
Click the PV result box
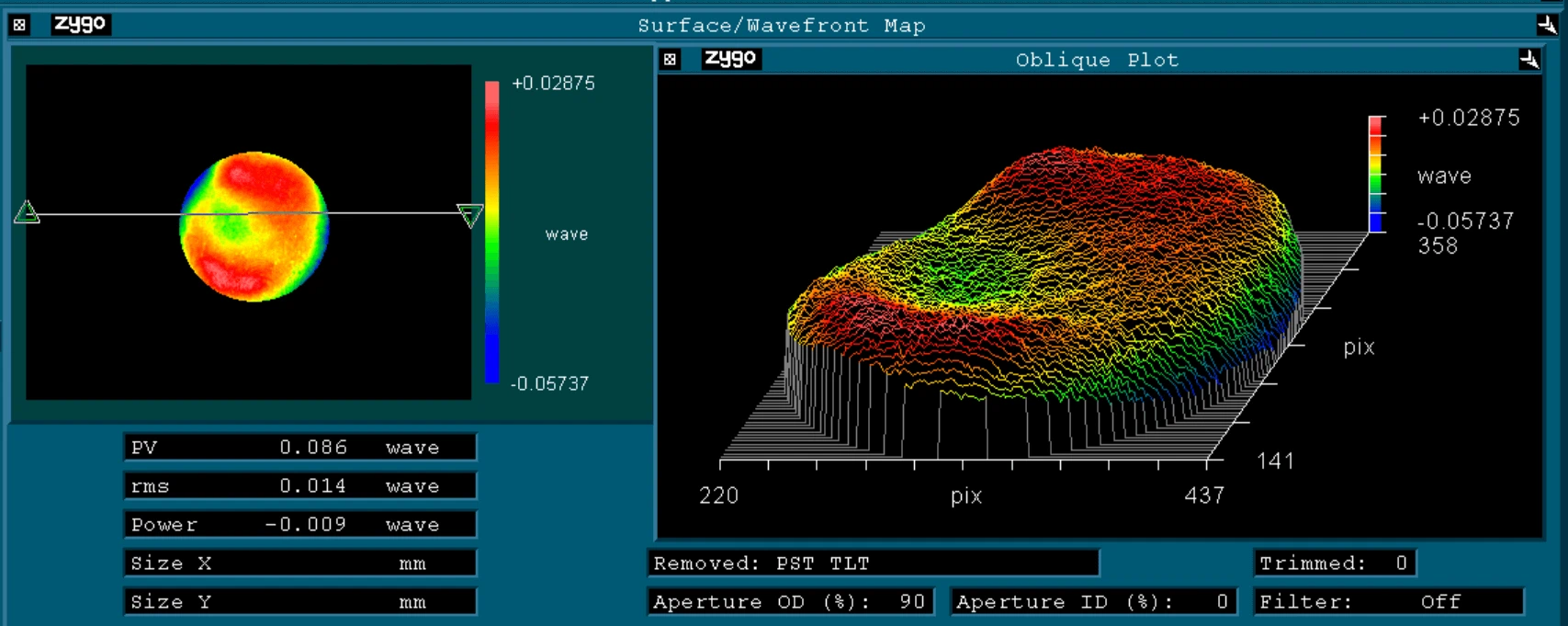click(300, 448)
